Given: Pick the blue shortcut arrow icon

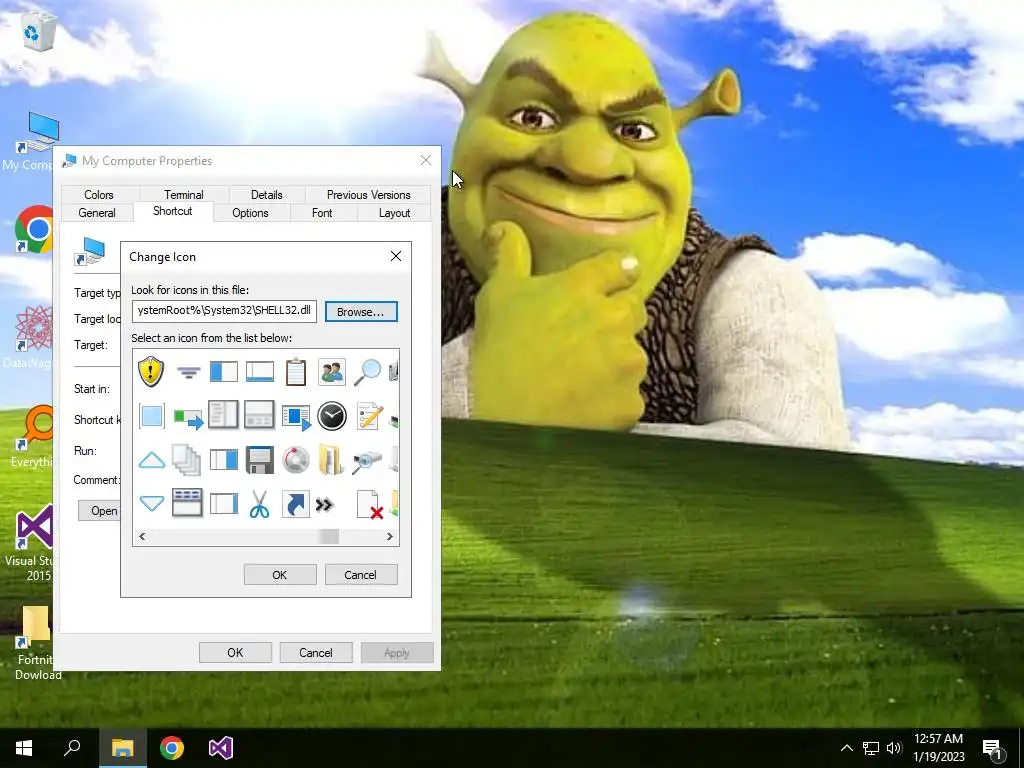Looking at the screenshot, I should click(x=295, y=504).
